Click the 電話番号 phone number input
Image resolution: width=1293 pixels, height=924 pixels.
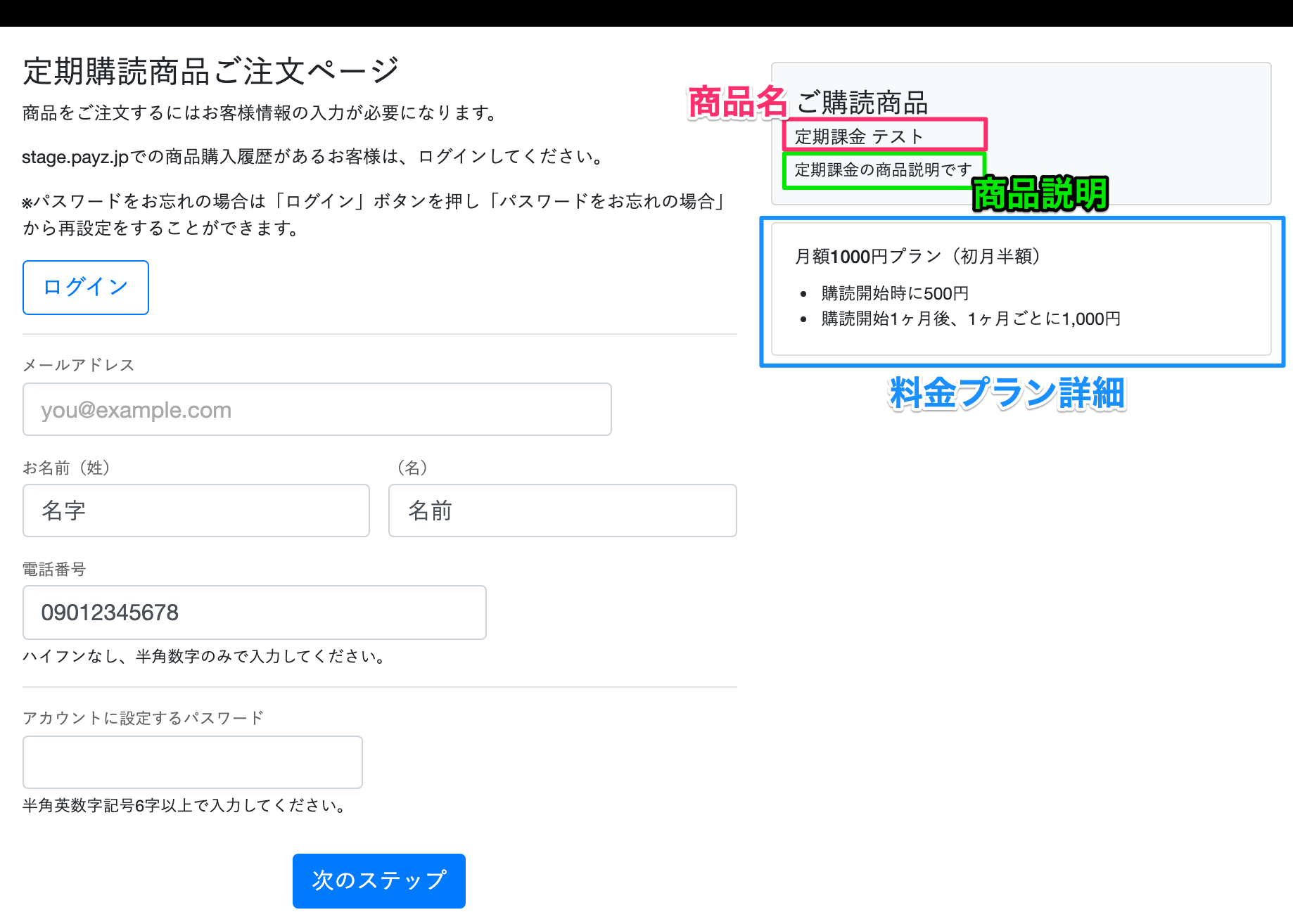pyautogui.click(x=254, y=612)
